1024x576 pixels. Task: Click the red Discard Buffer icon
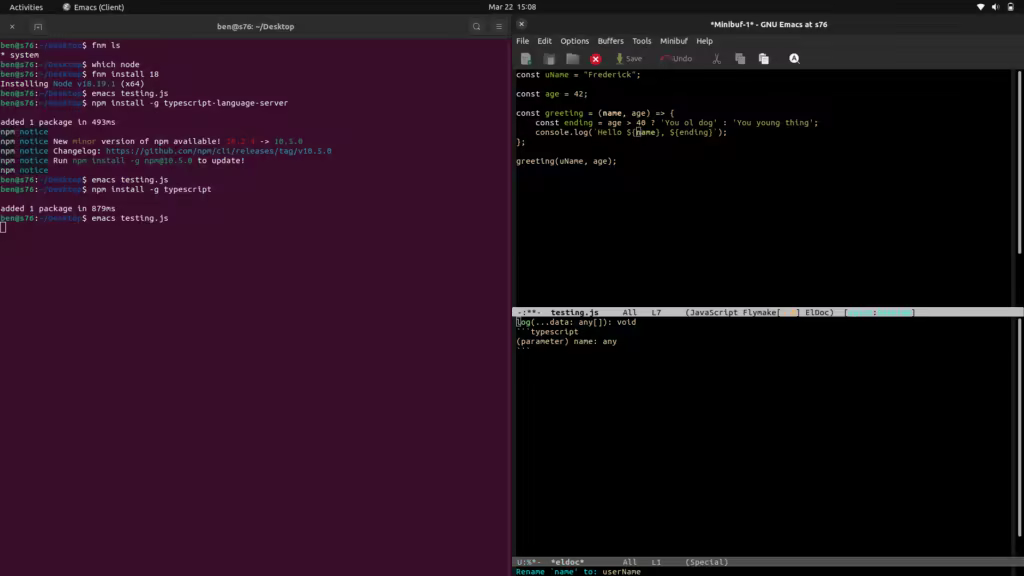(x=596, y=59)
